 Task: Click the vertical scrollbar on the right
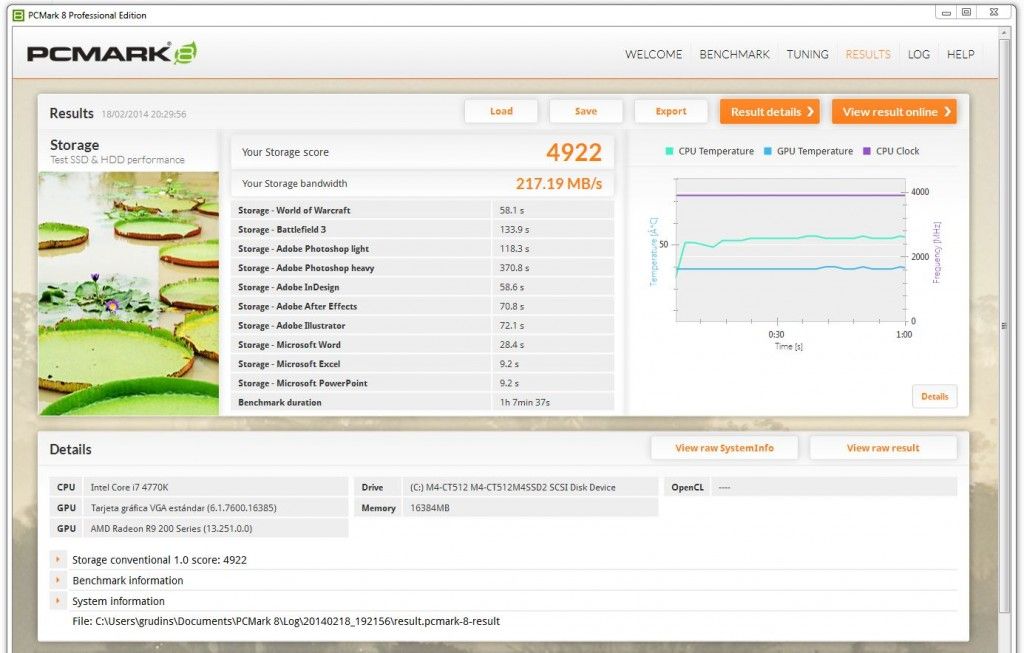(1004, 326)
